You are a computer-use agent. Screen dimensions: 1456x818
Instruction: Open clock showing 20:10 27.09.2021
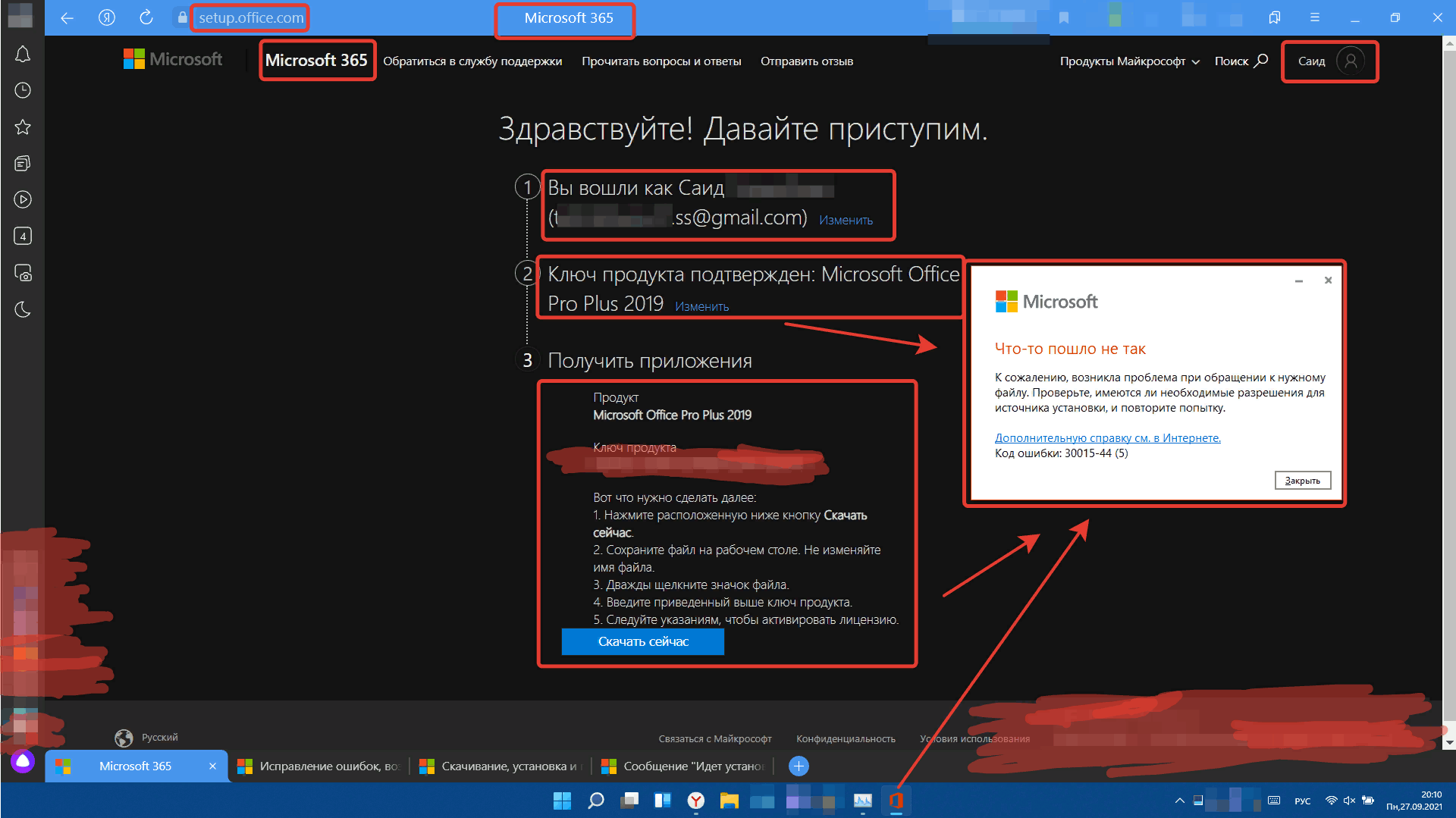(1414, 801)
